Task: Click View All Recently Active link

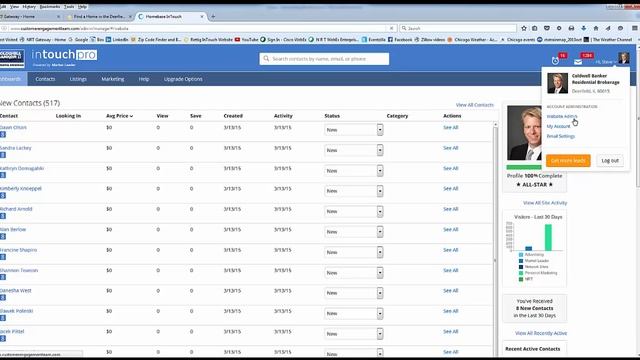Action: coord(541,333)
